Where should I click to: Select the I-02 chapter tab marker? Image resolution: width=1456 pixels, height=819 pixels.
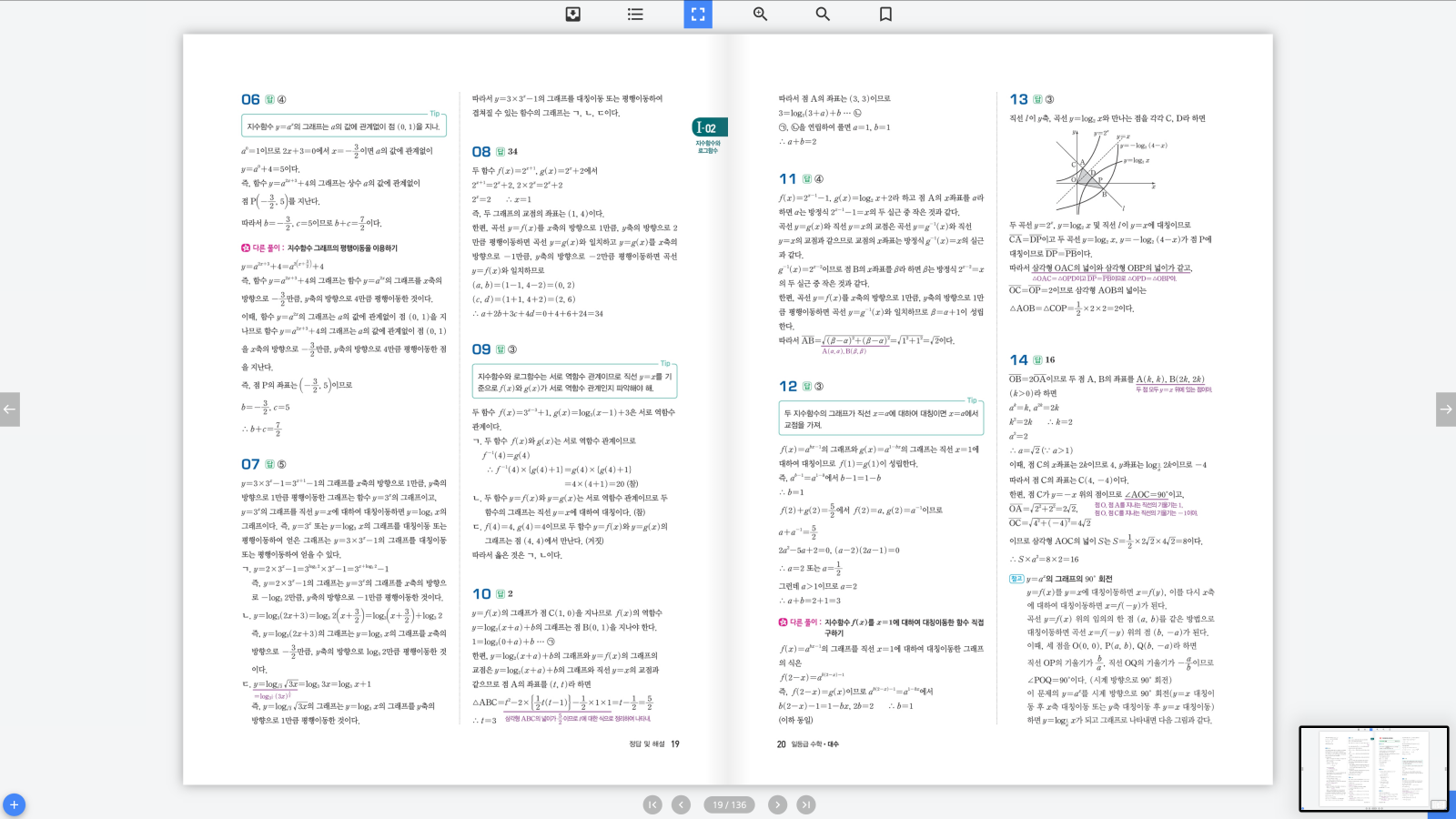click(x=709, y=128)
